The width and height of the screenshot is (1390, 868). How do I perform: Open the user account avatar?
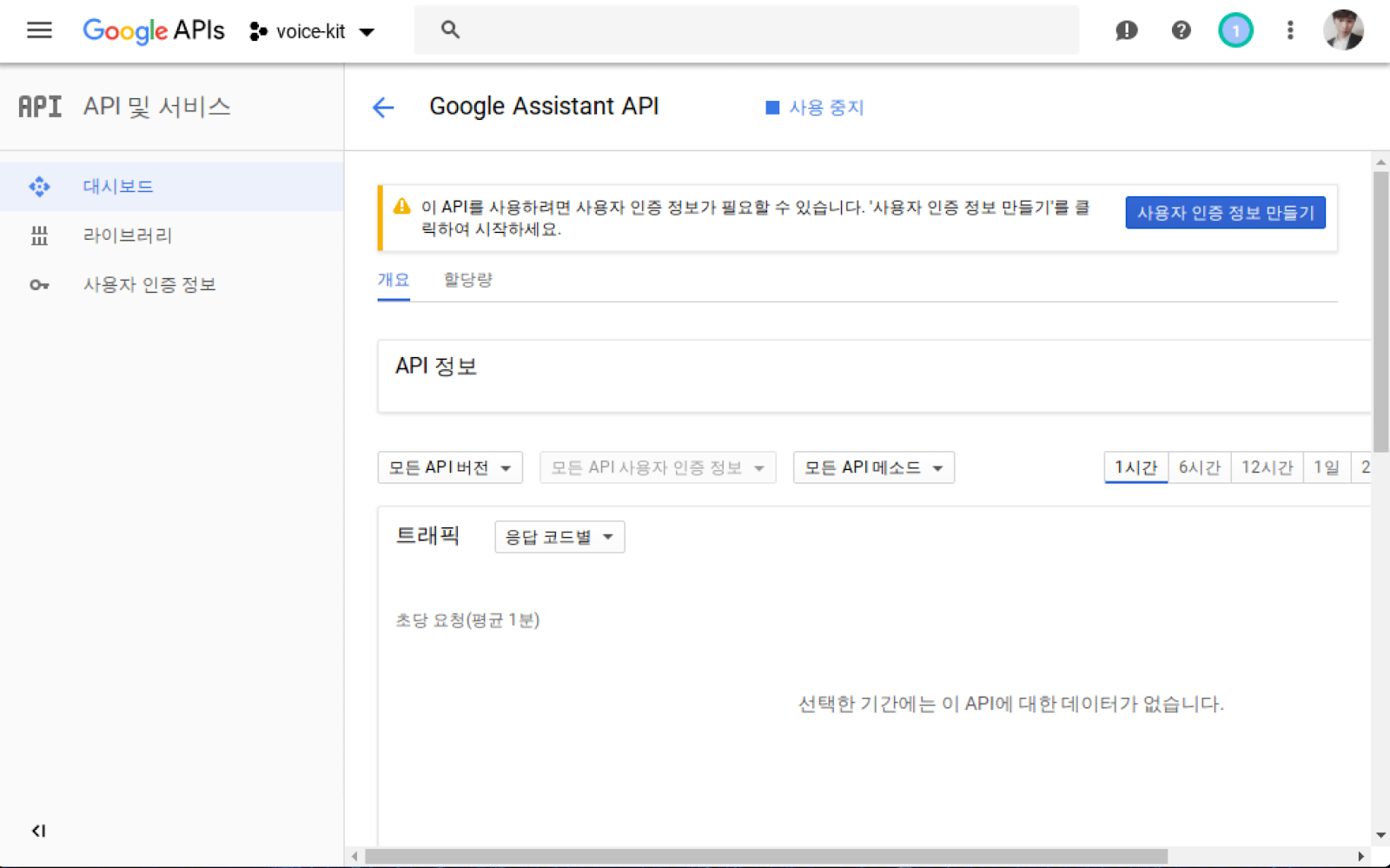click(1343, 30)
